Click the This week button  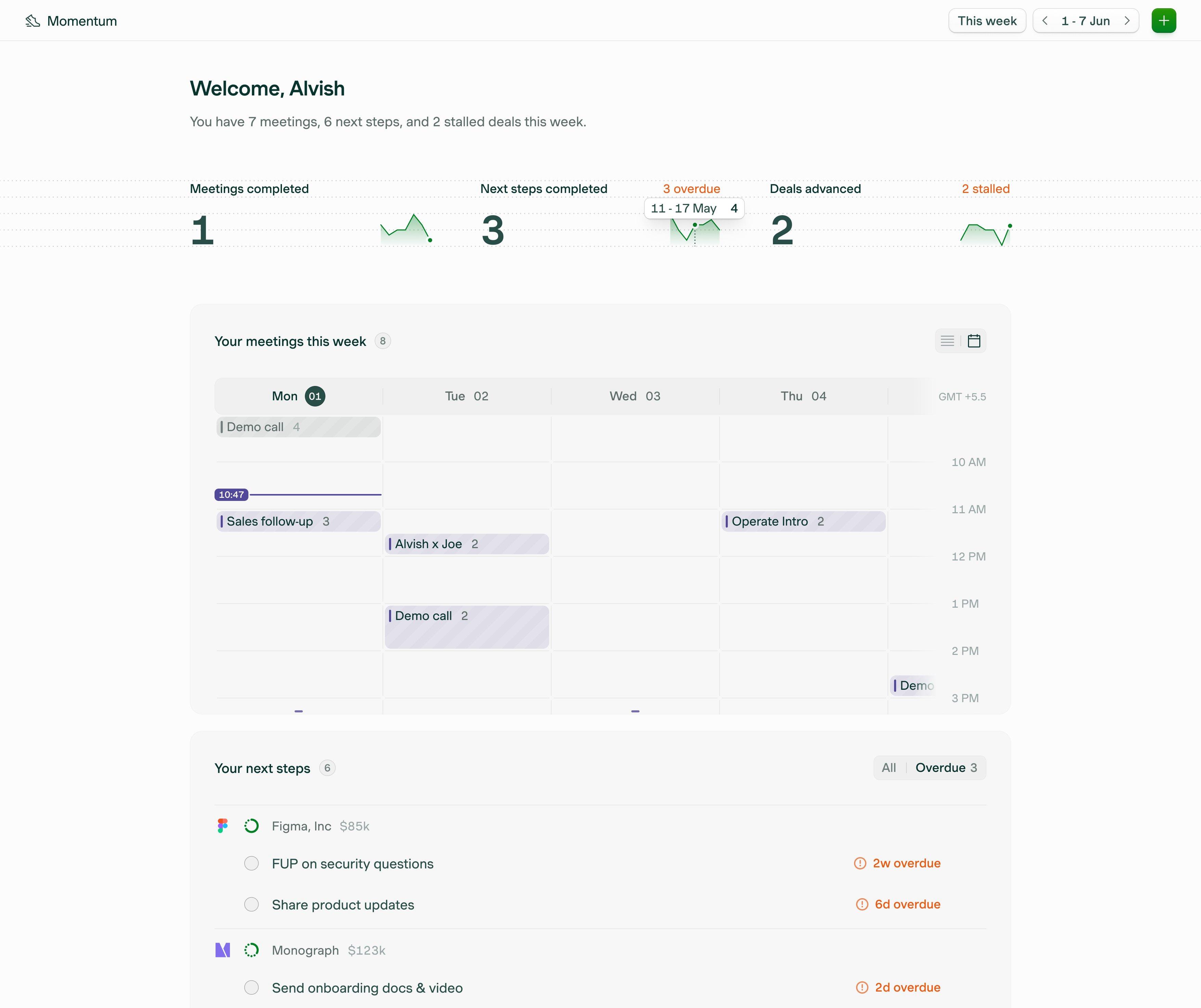point(987,21)
